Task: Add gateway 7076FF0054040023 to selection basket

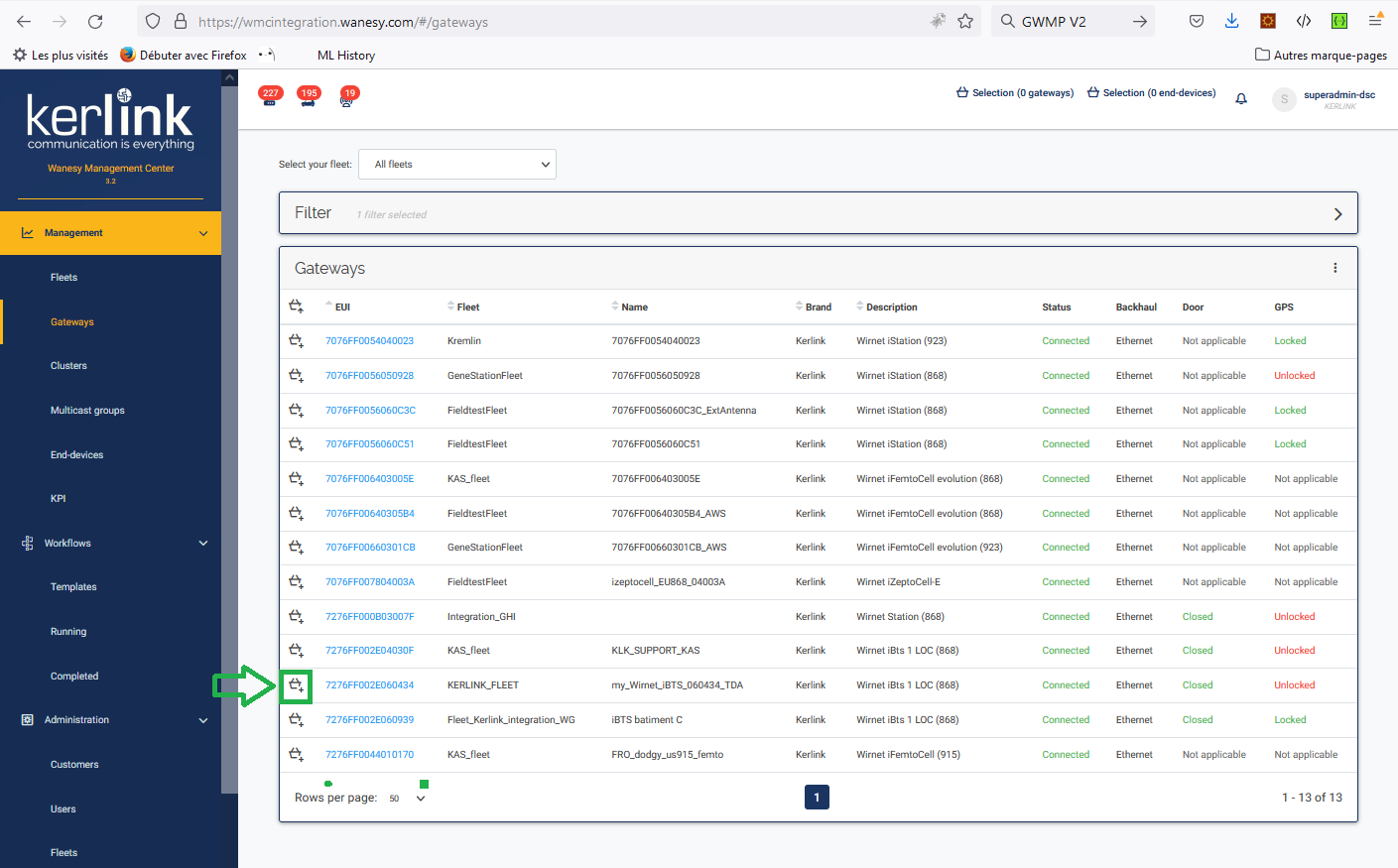Action: coord(296,341)
